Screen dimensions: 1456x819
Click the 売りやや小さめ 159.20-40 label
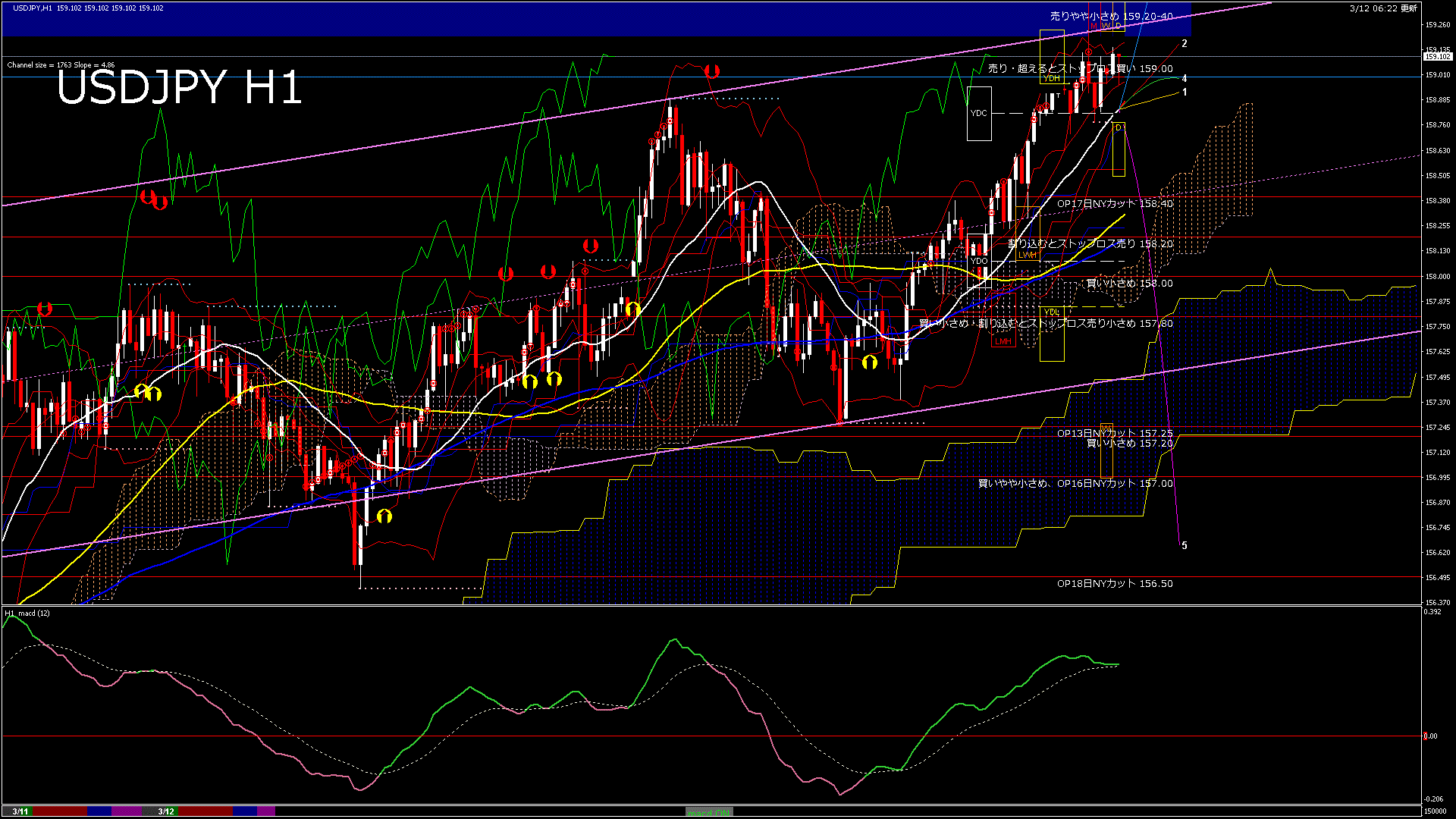(1111, 16)
